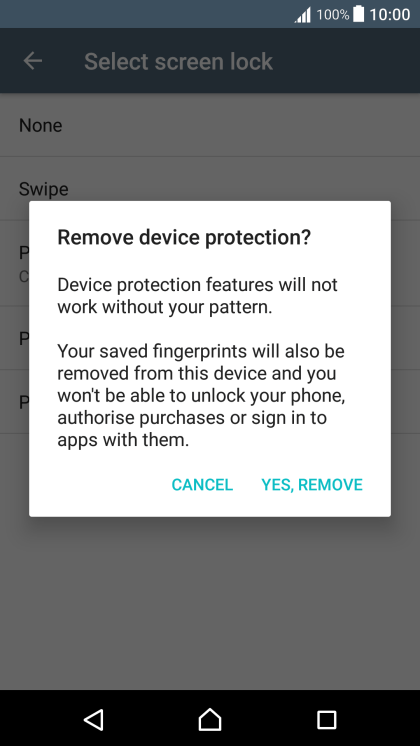420x746 pixels.
Task: Tap the paragraph about saved fingerprints
Action: 201,395
